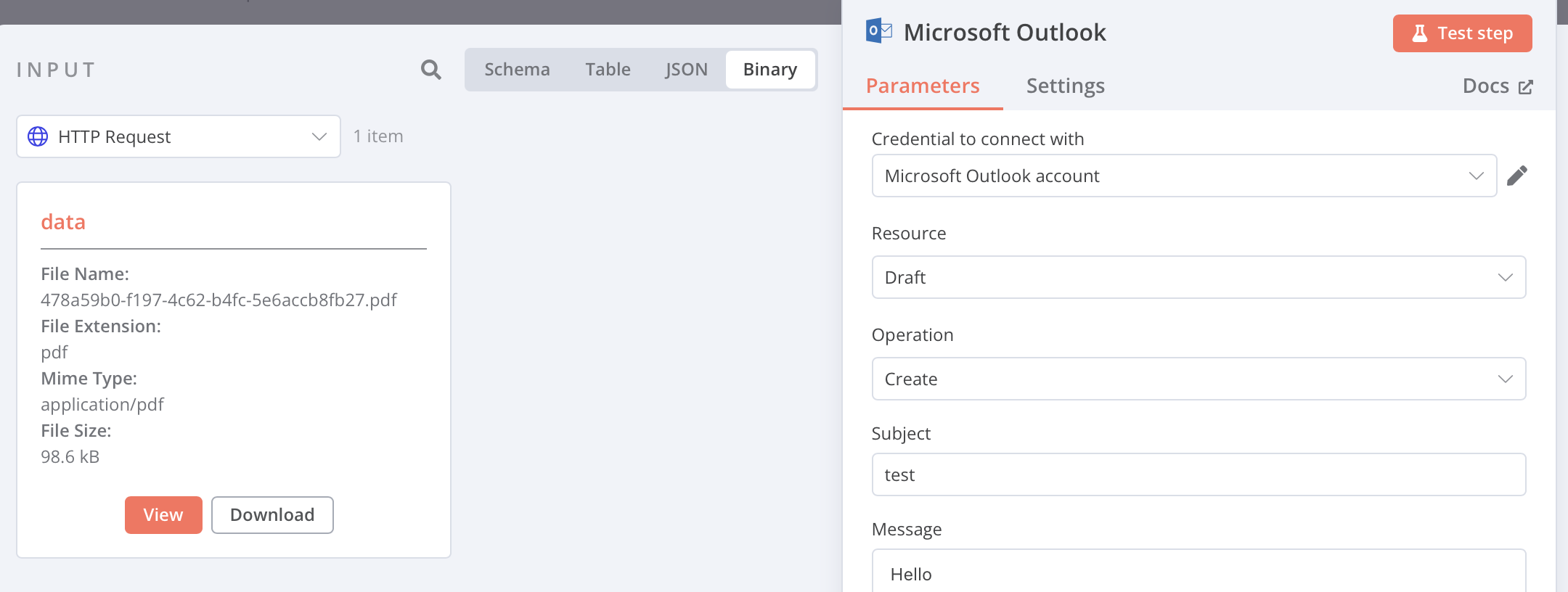Click the search magnifier icon in Input panel
Image resolution: width=1568 pixels, height=592 pixels.
431,70
